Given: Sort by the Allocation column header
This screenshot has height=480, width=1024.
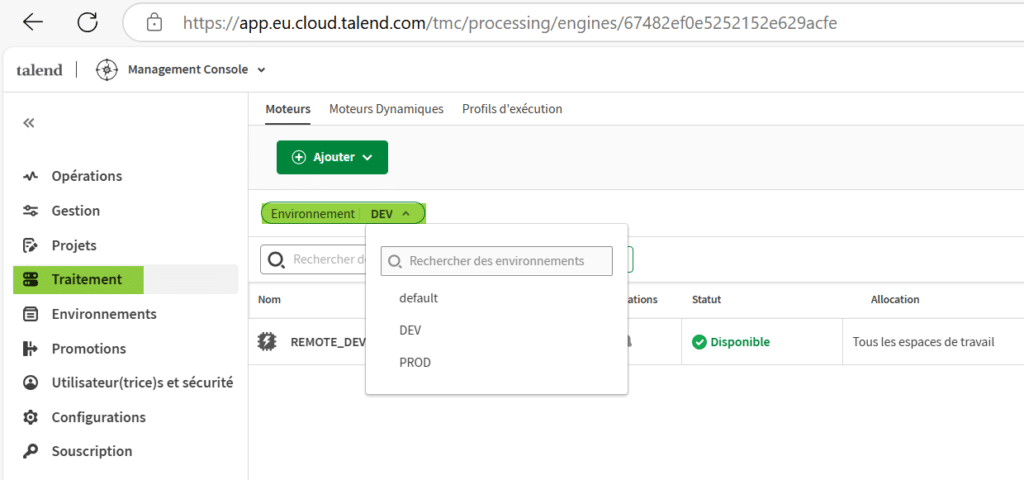Looking at the screenshot, I should (895, 300).
